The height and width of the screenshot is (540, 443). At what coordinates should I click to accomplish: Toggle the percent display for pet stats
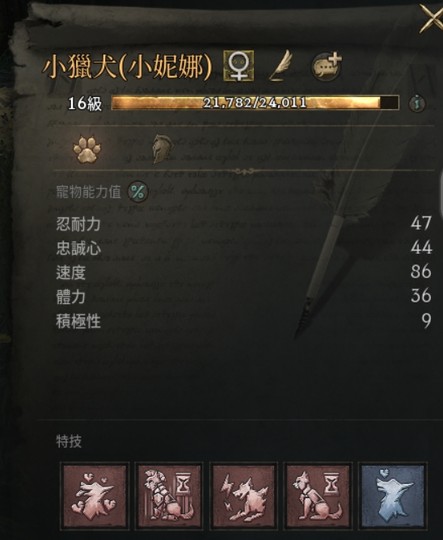(138, 192)
